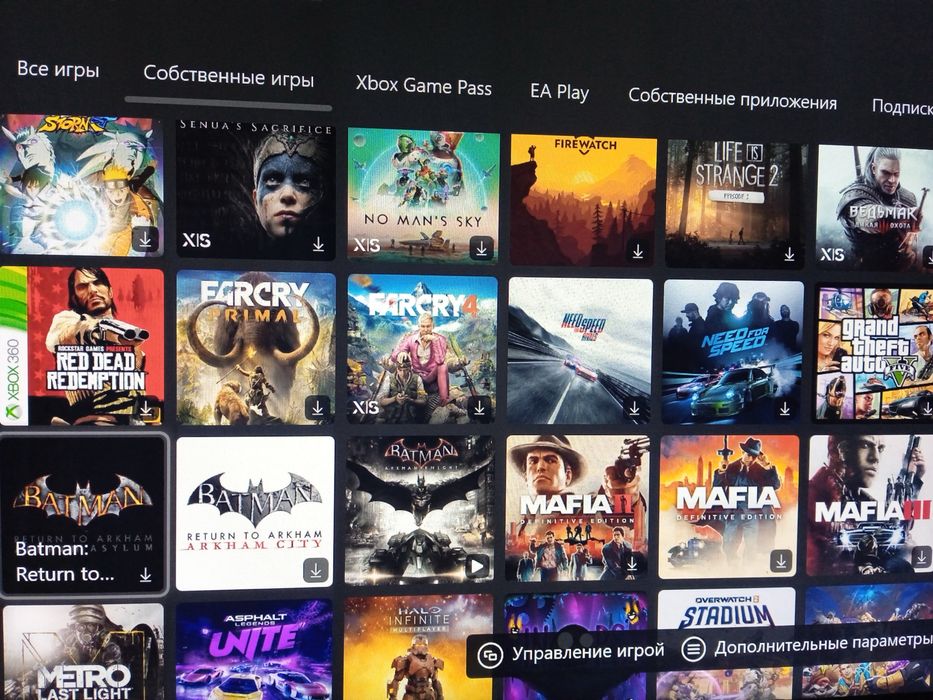Image resolution: width=933 pixels, height=700 pixels.
Task: Select Life is Strange 2 tile
Action: (x=735, y=204)
